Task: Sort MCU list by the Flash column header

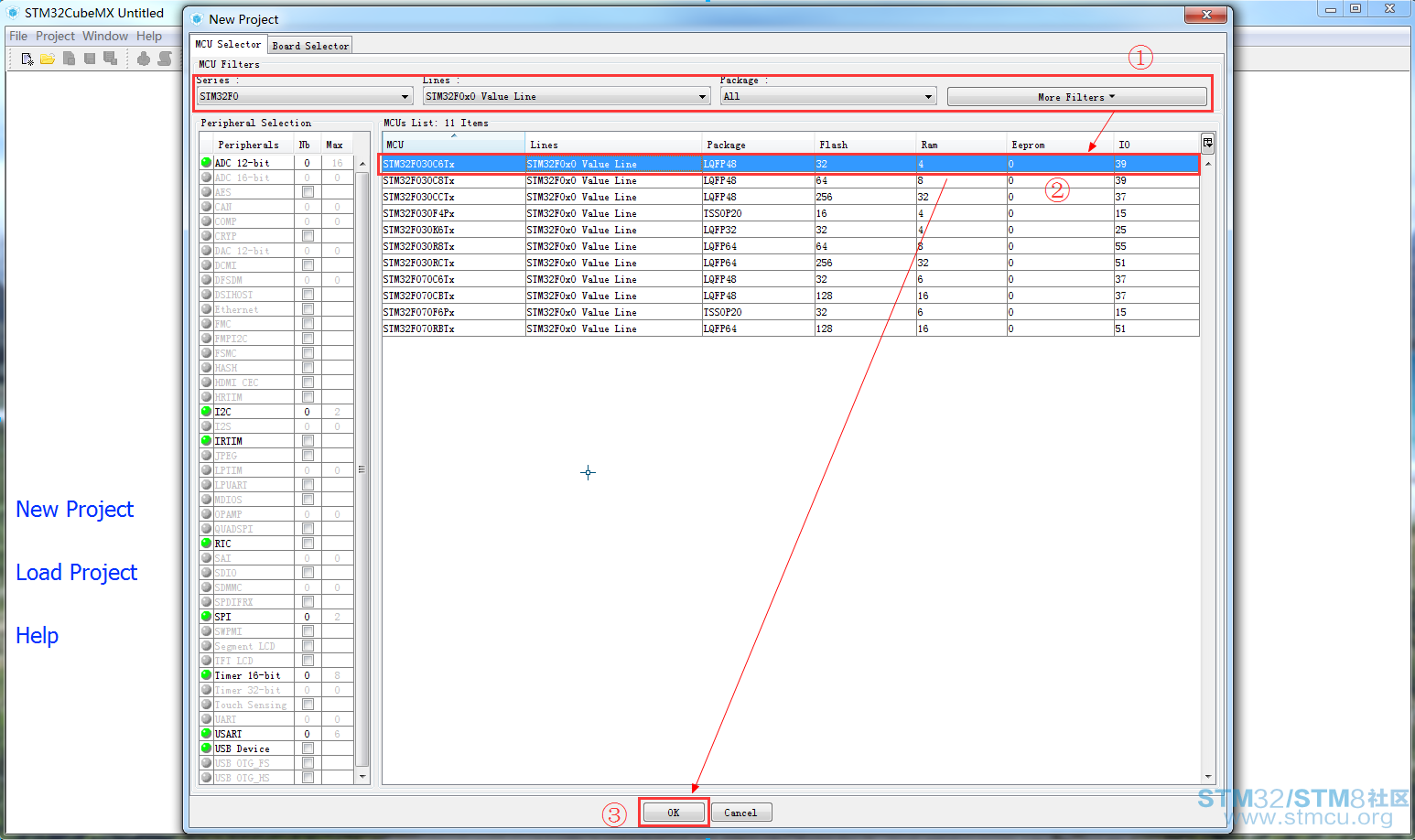Action: pos(865,144)
